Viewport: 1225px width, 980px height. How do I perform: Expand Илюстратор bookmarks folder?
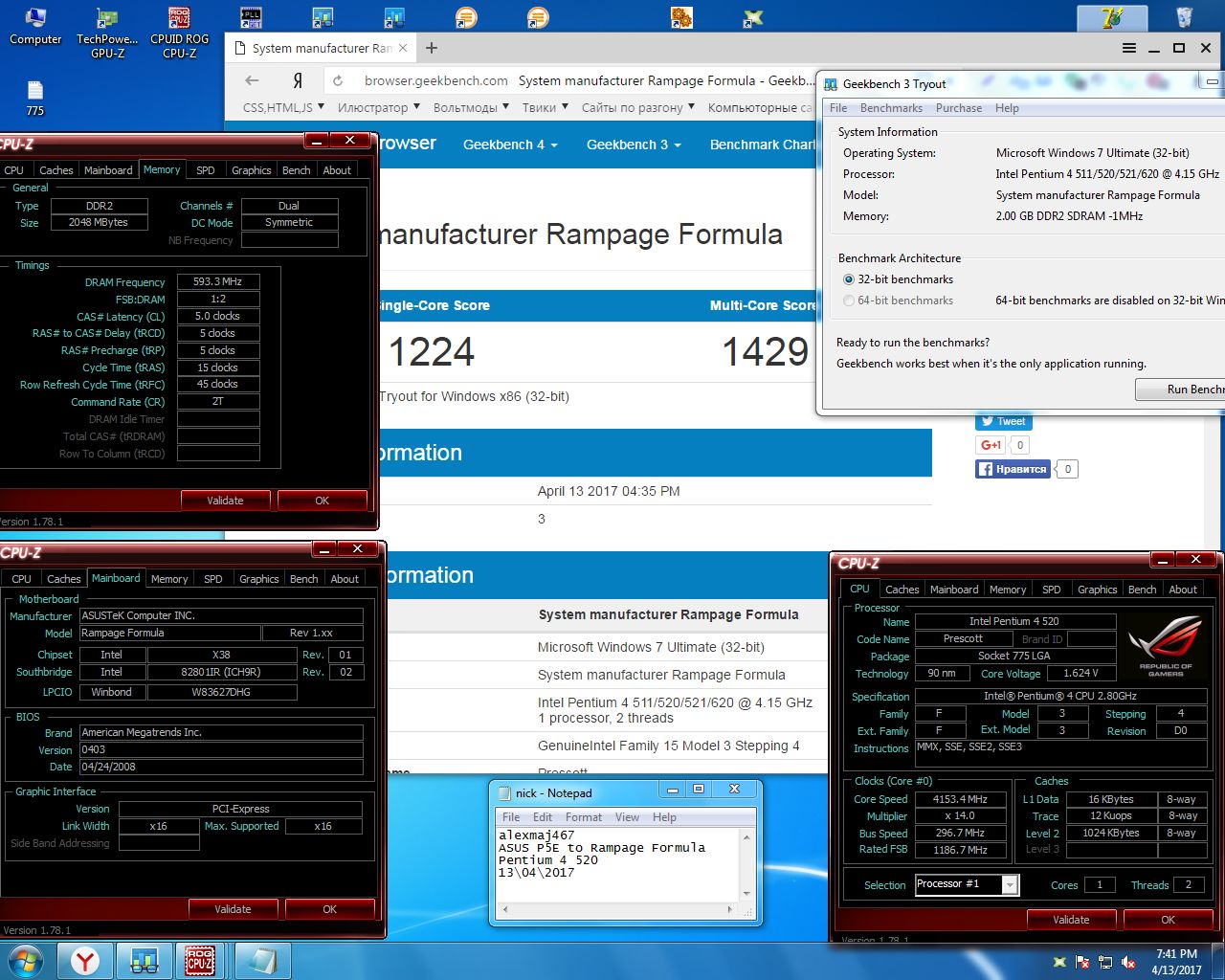(378, 107)
